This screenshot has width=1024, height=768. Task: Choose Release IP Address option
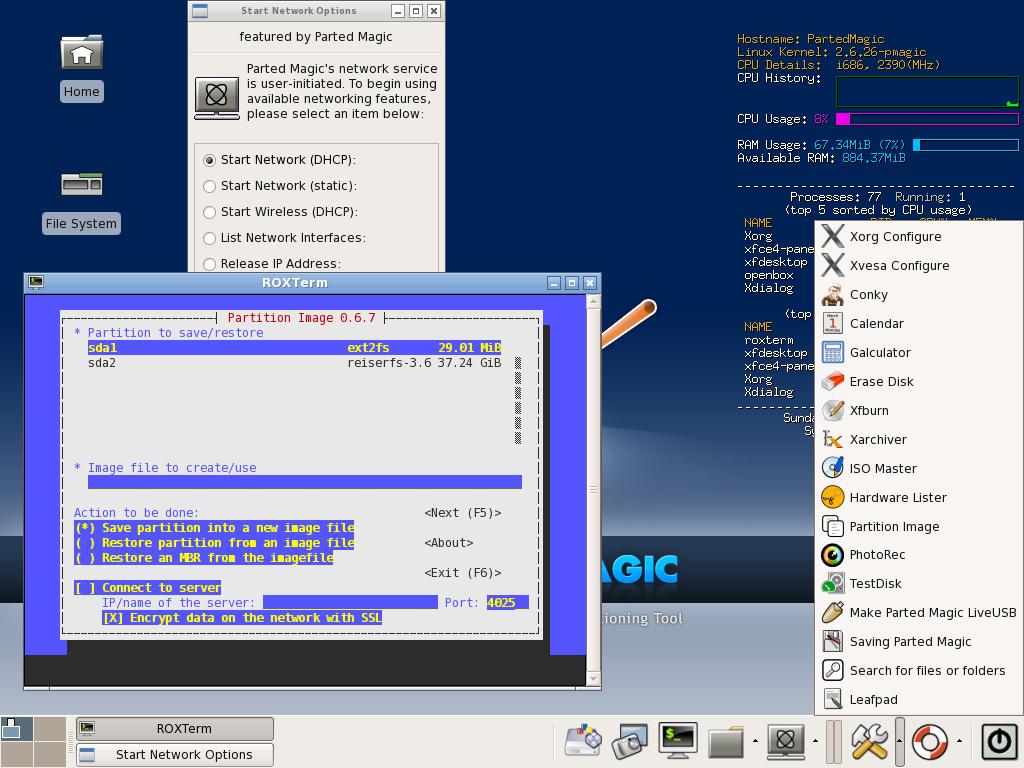(209, 264)
